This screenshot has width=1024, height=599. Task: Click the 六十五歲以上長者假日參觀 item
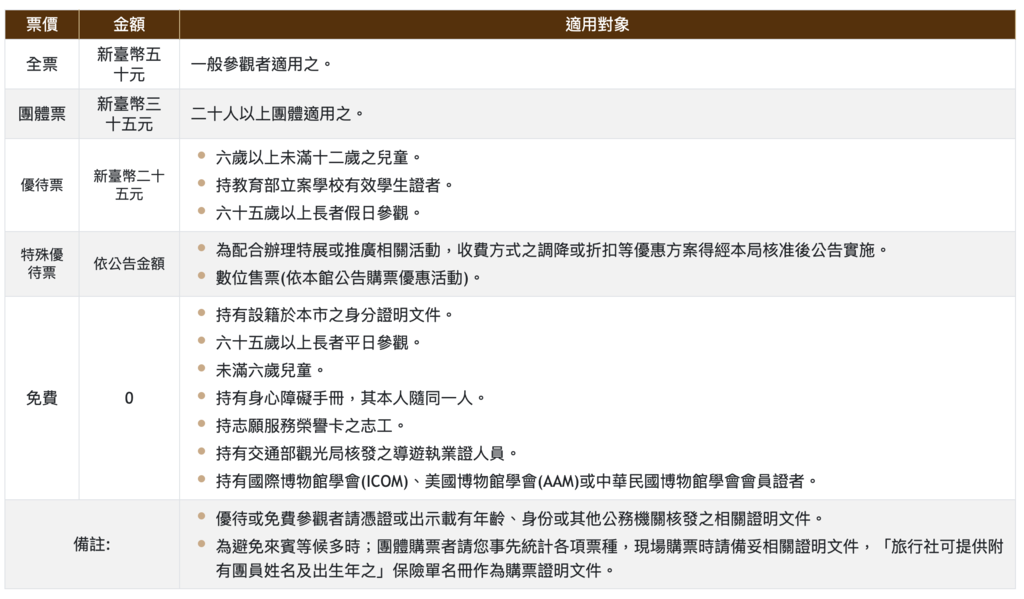(x=318, y=212)
